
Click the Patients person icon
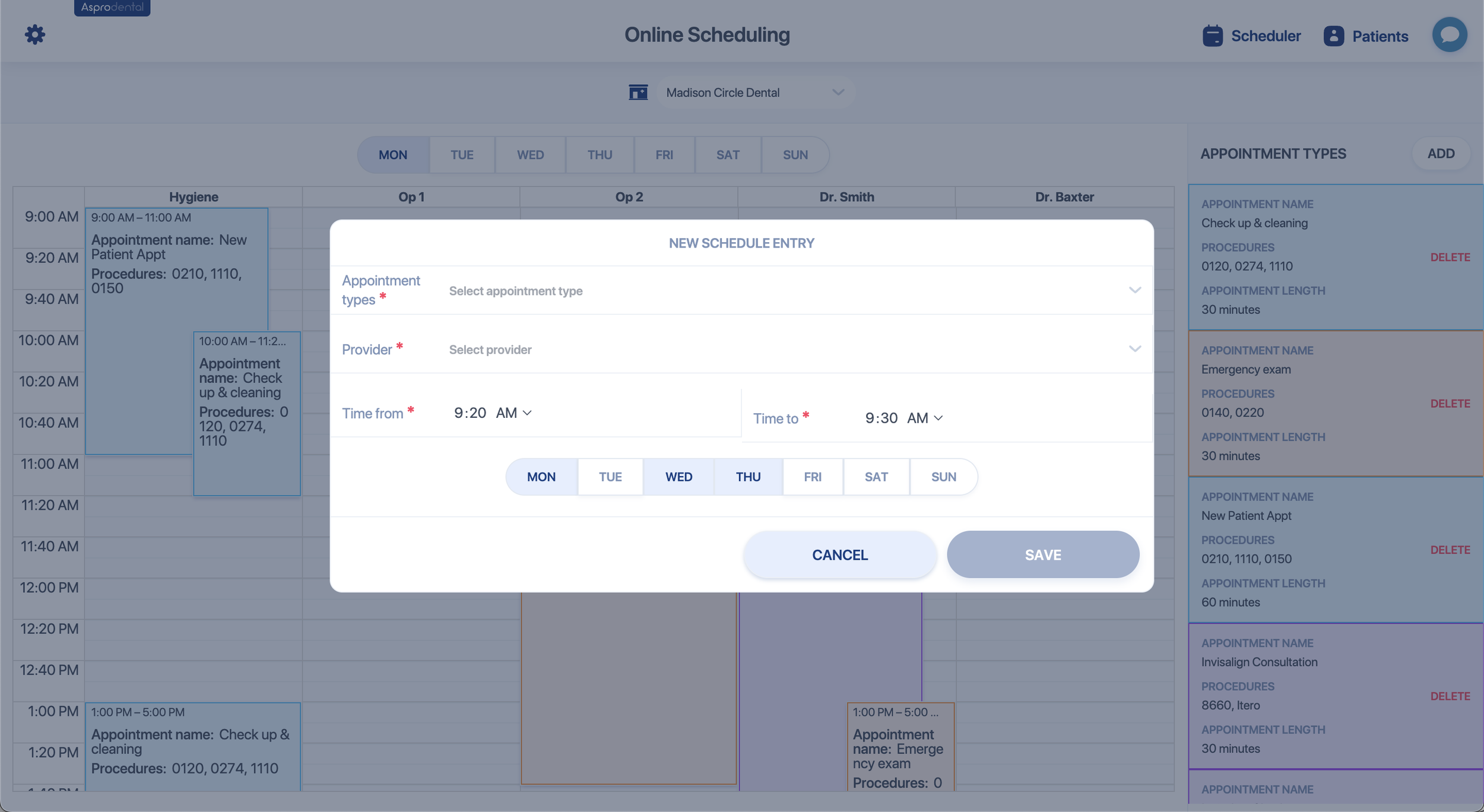pyautogui.click(x=1333, y=36)
